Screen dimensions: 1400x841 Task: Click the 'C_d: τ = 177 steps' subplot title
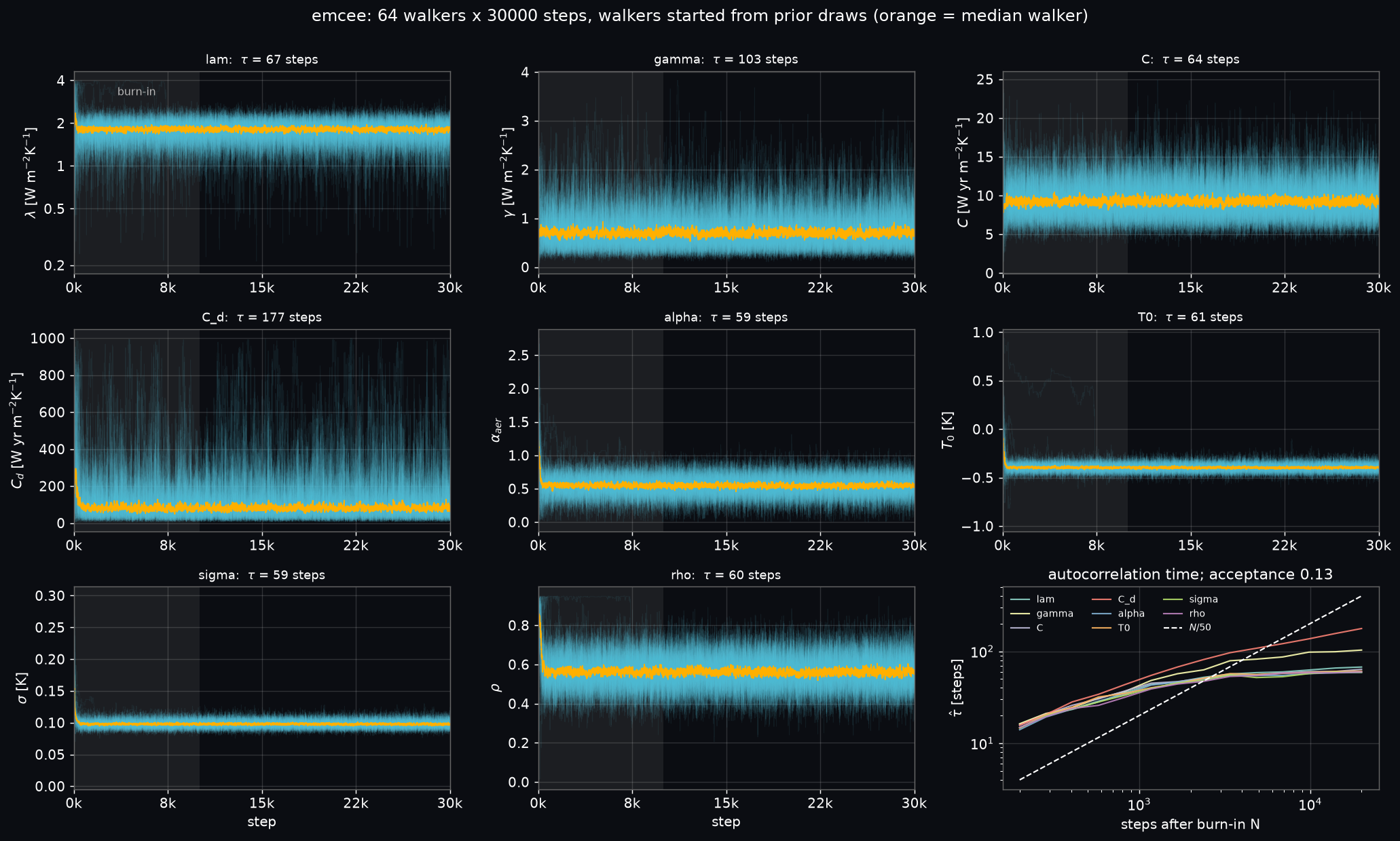[262, 318]
